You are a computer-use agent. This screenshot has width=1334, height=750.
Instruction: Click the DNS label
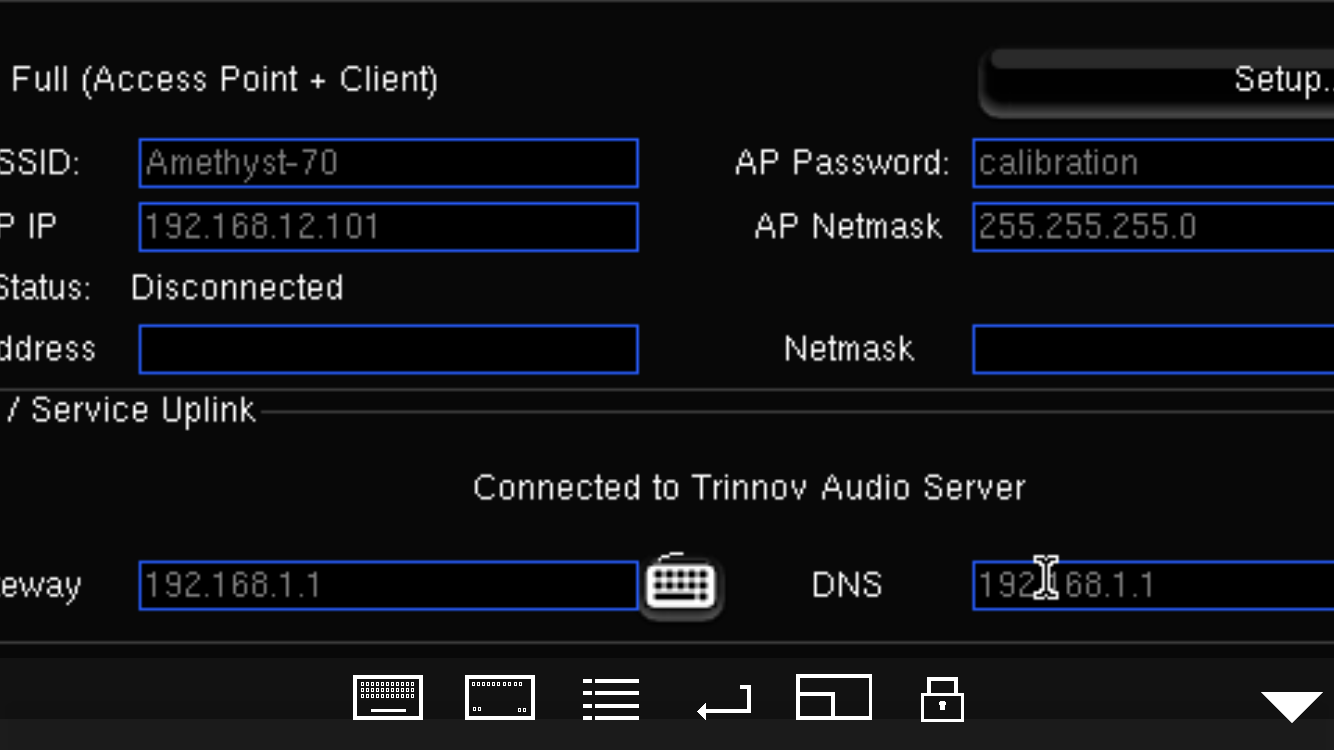[847, 585]
